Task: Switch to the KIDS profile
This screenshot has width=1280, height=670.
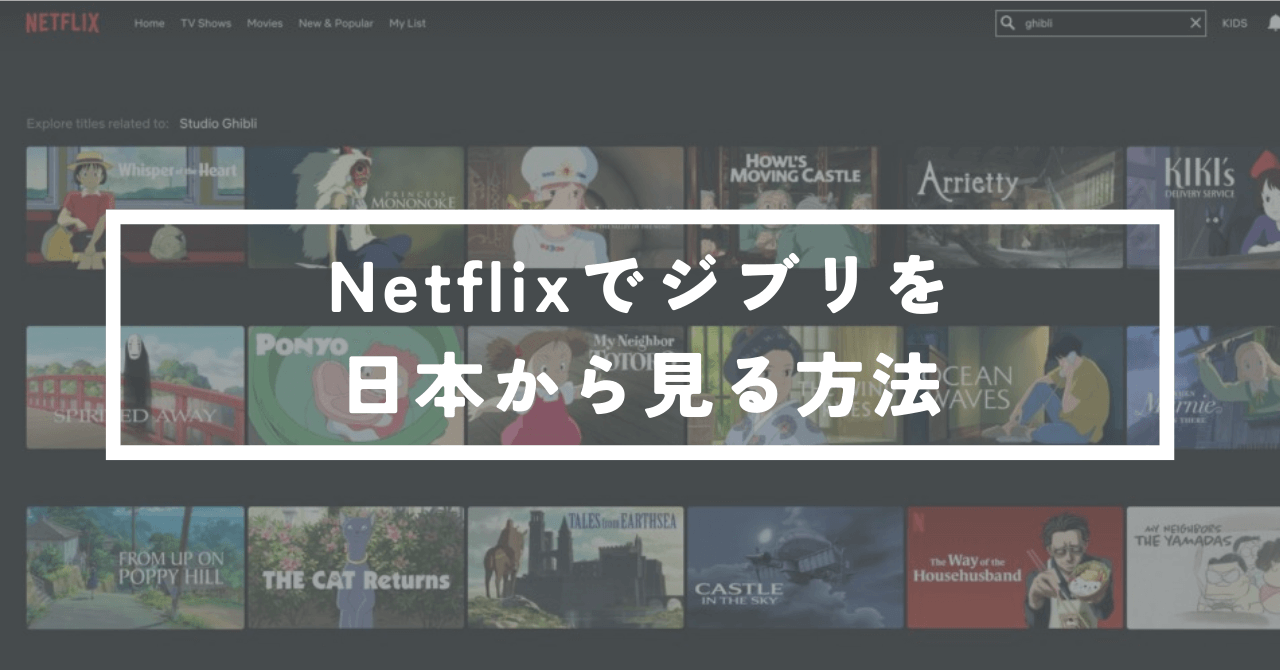Action: (x=1234, y=23)
